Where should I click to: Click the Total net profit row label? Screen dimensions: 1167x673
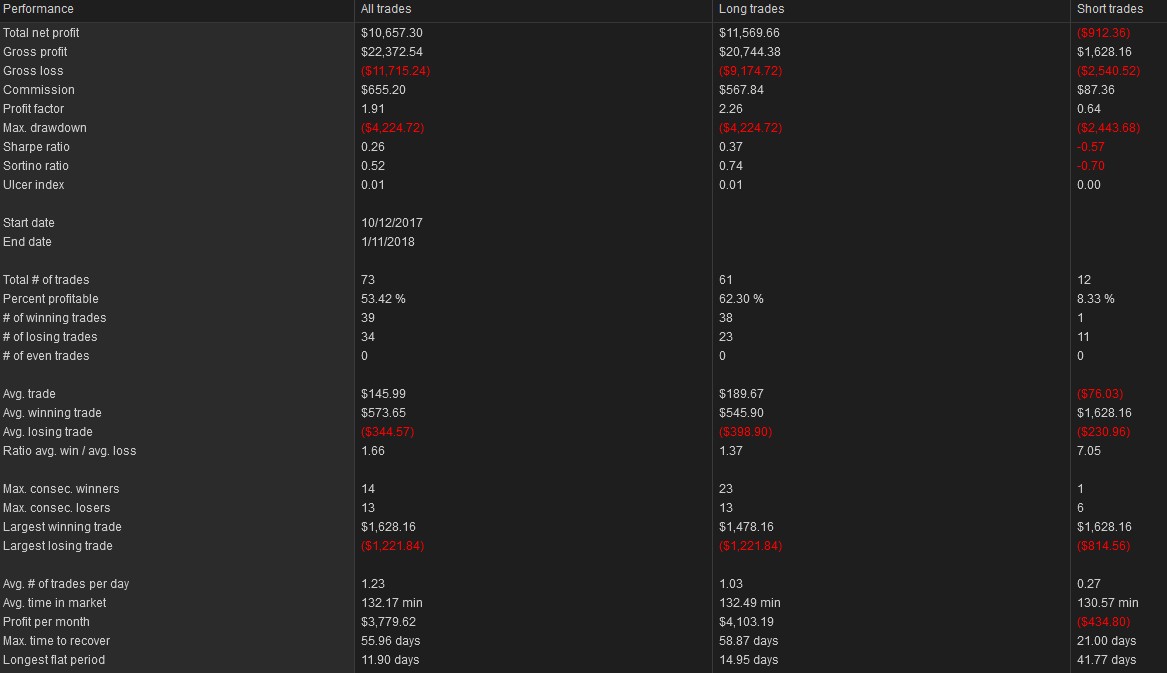(x=41, y=33)
